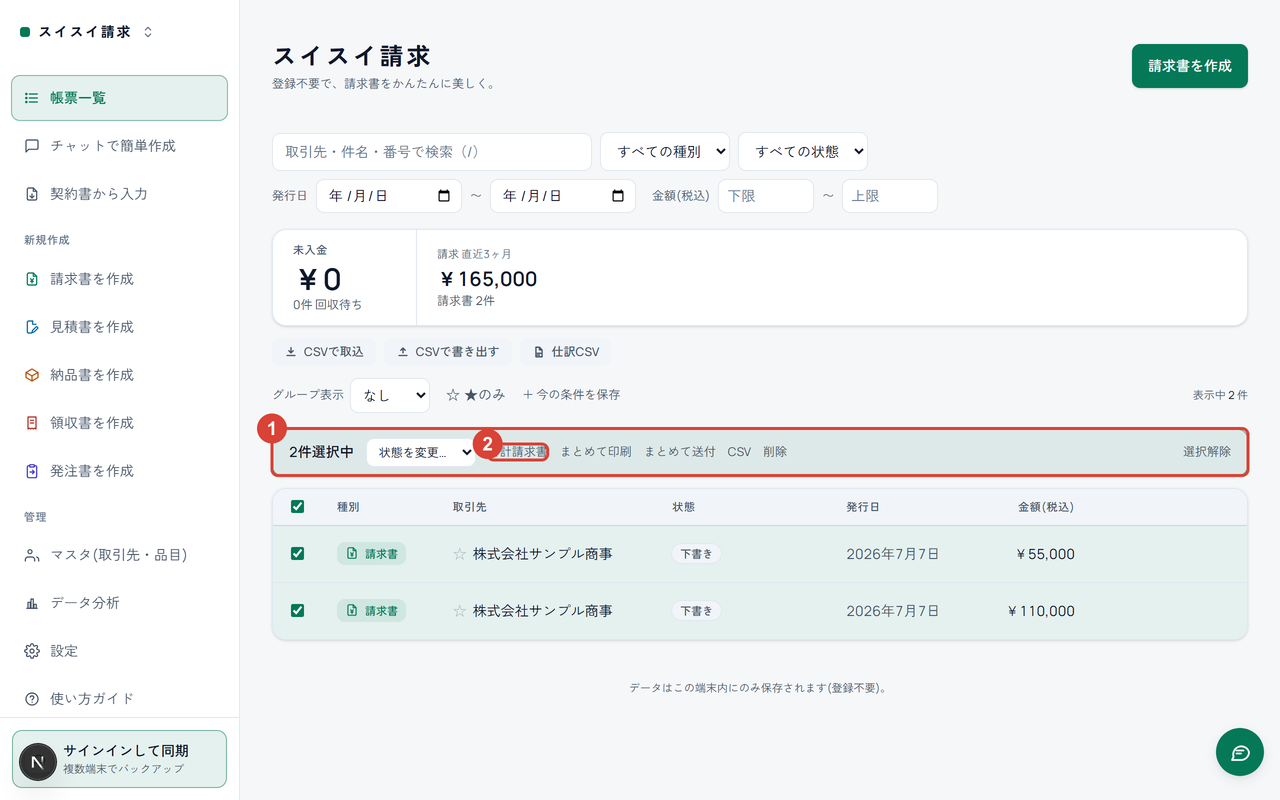Uncheck the ￥110,000 invoice row checkbox

pos(297,610)
